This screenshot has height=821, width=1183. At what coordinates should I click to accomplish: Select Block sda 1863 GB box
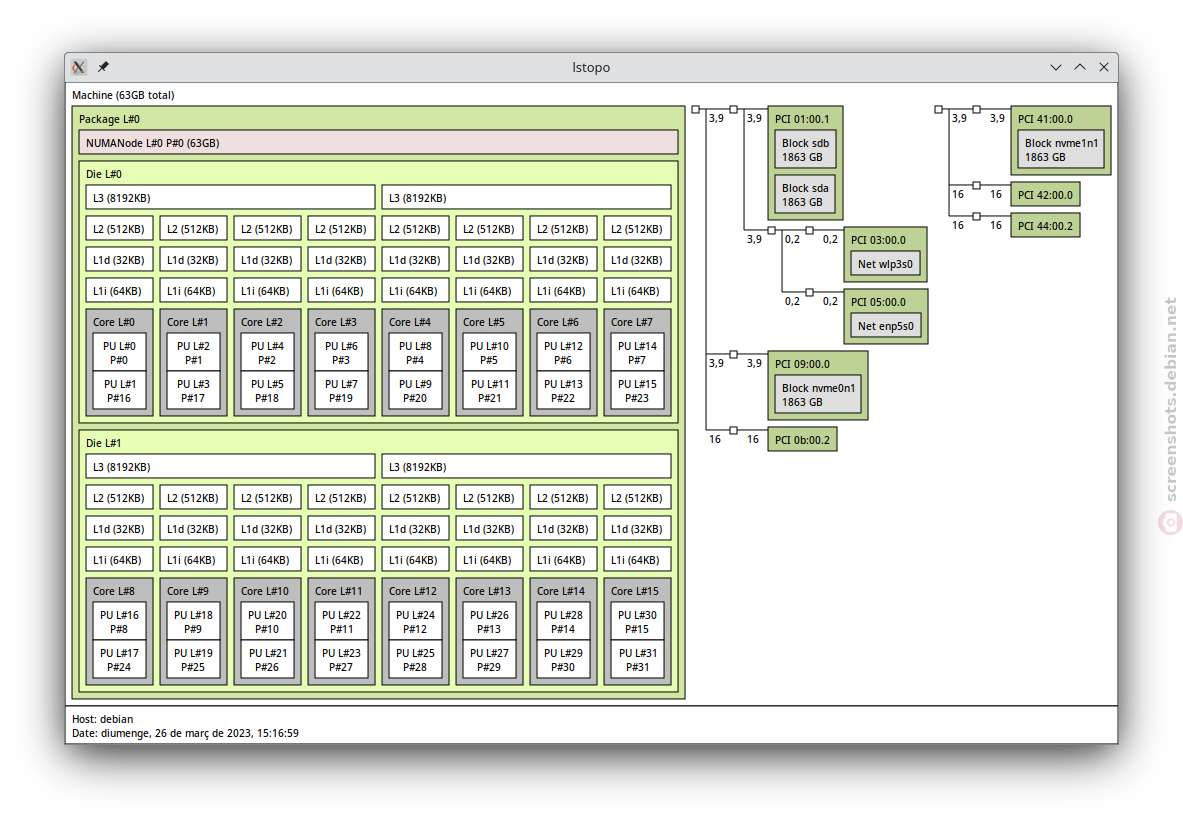pyautogui.click(x=805, y=195)
